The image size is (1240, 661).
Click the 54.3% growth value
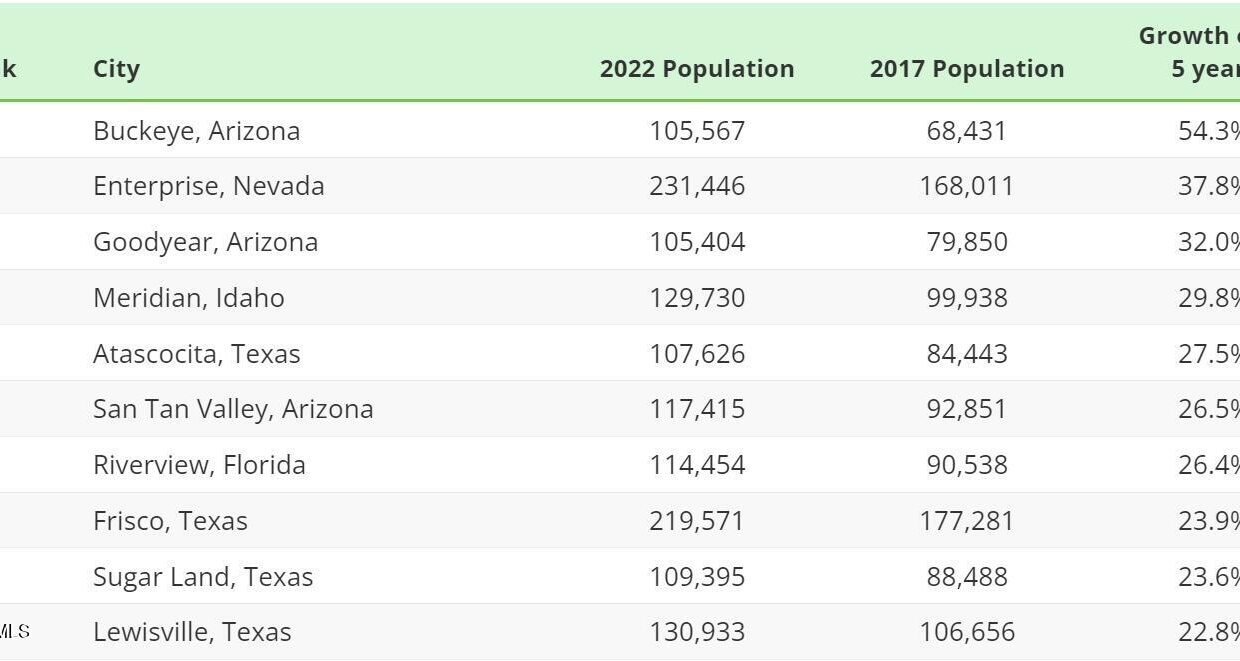[1209, 131]
